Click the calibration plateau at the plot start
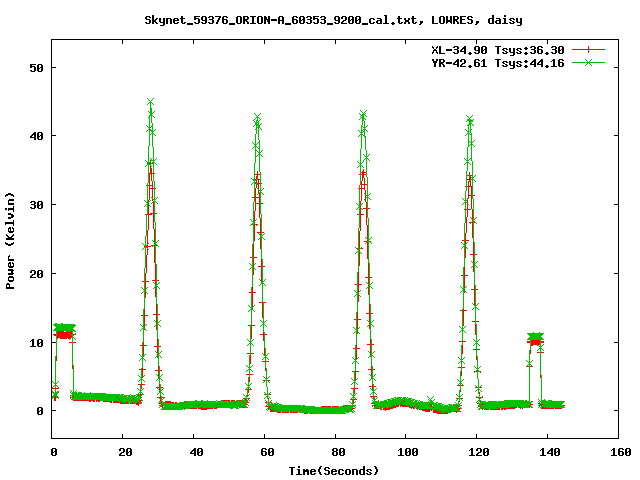The width and height of the screenshot is (640, 480). [64, 331]
